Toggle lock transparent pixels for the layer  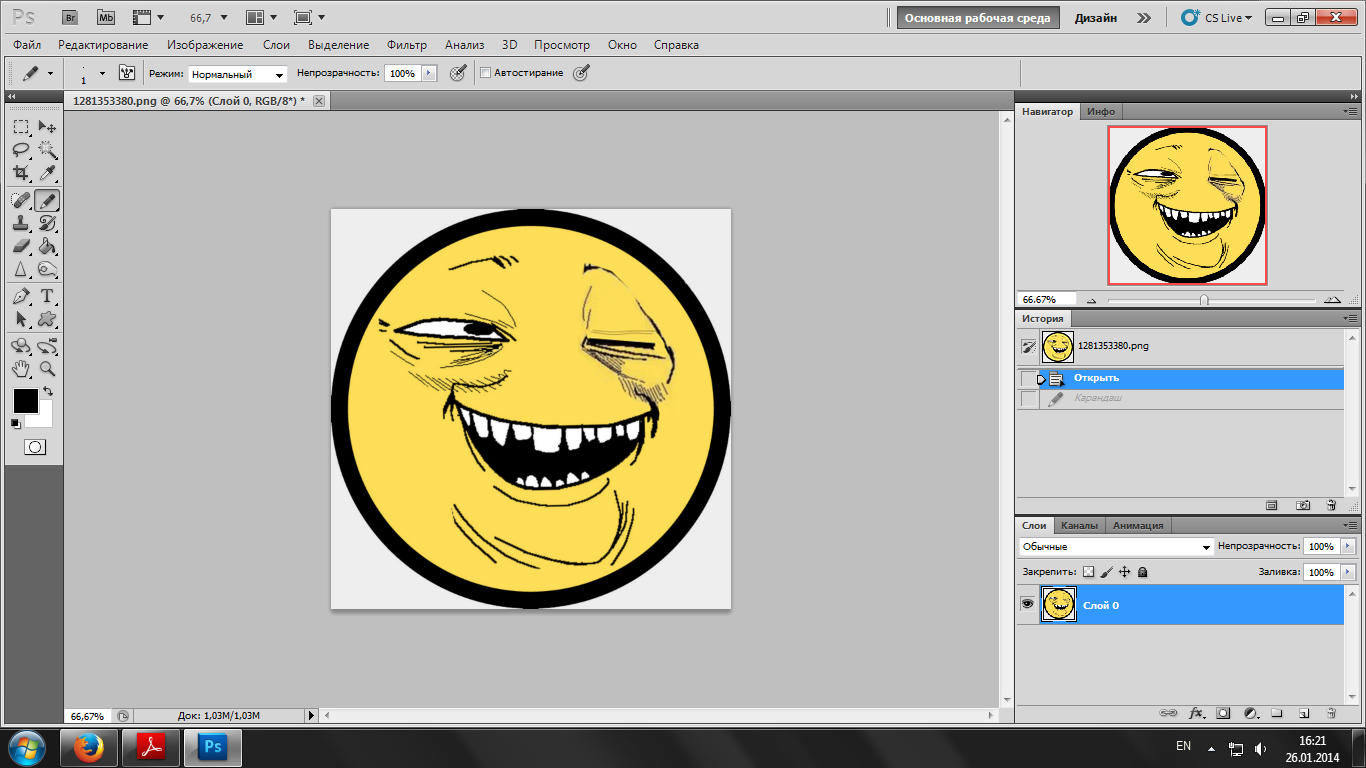click(1089, 572)
